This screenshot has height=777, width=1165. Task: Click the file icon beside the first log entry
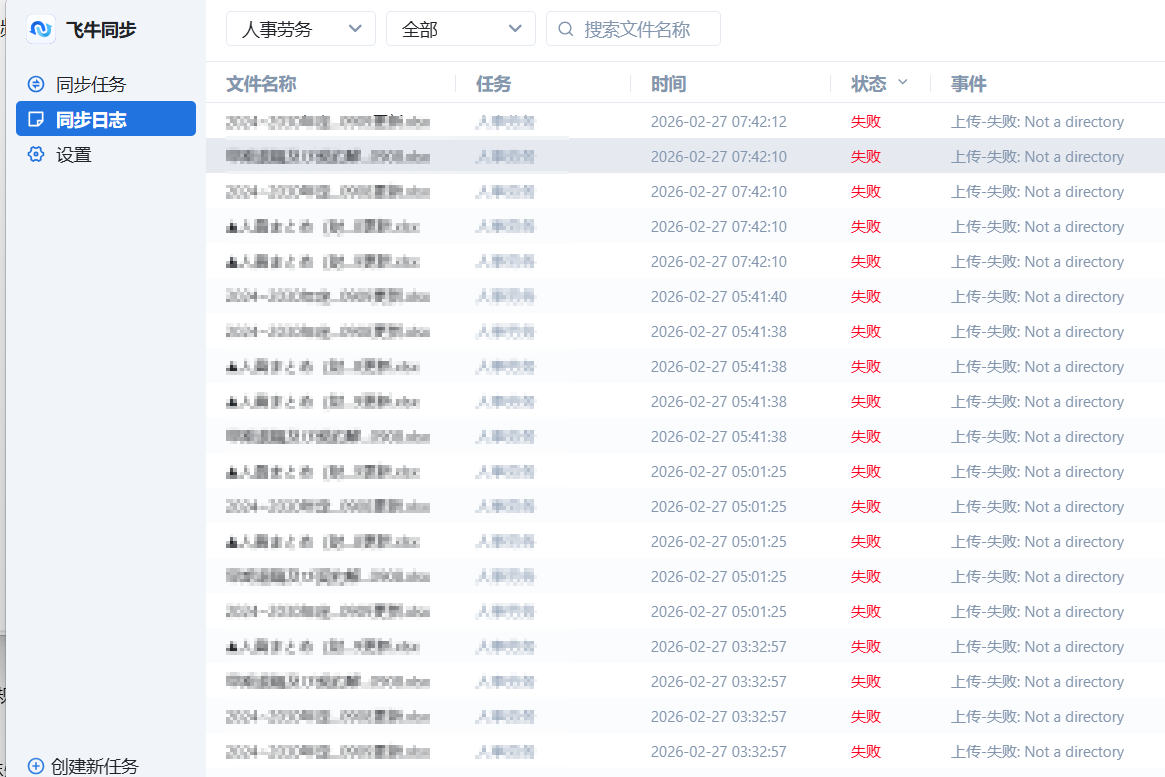pyautogui.click(x=229, y=121)
